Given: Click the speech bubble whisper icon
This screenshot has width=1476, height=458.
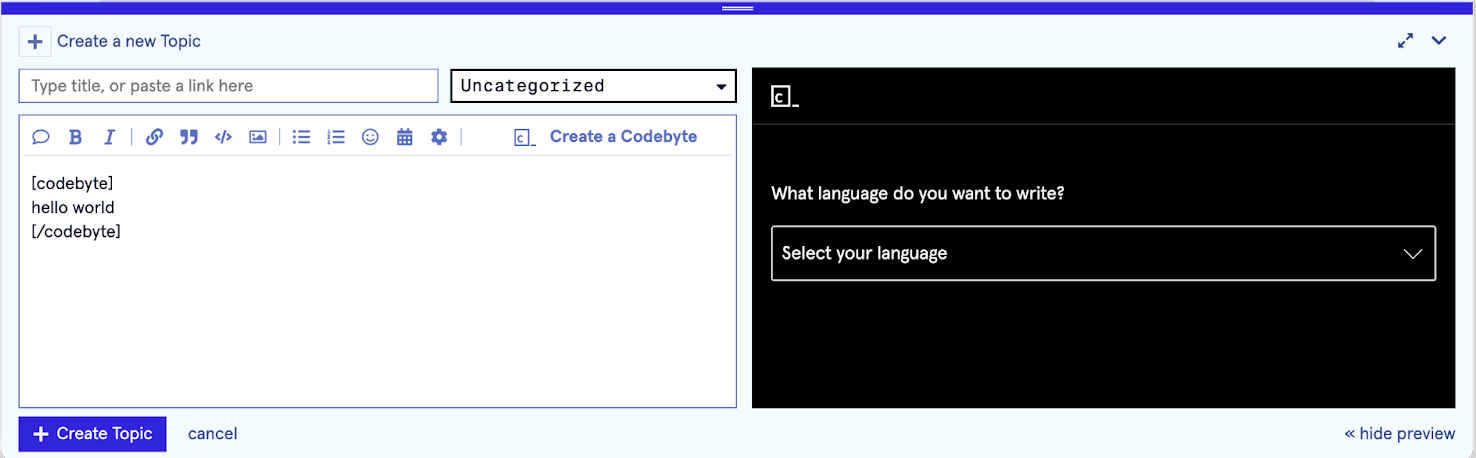Looking at the screenshot, I should pyautogui.click(x=41, y=137).
